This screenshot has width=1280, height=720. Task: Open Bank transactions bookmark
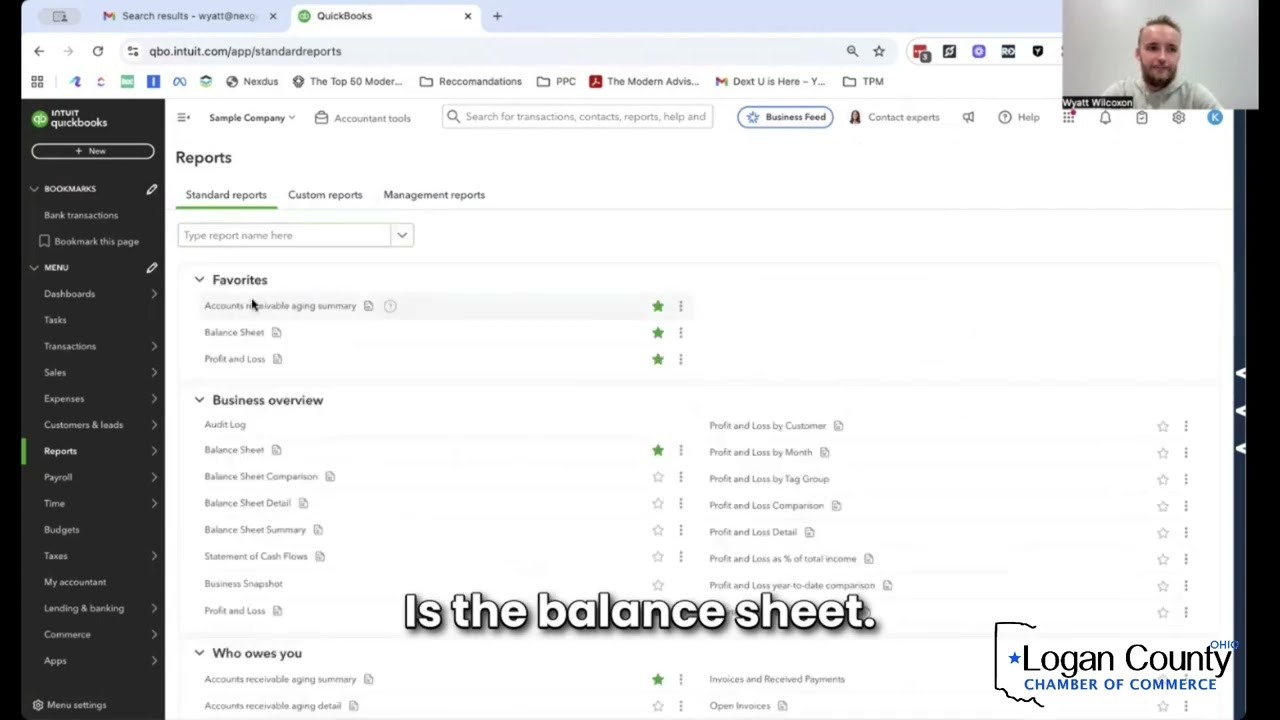[81, 215]
